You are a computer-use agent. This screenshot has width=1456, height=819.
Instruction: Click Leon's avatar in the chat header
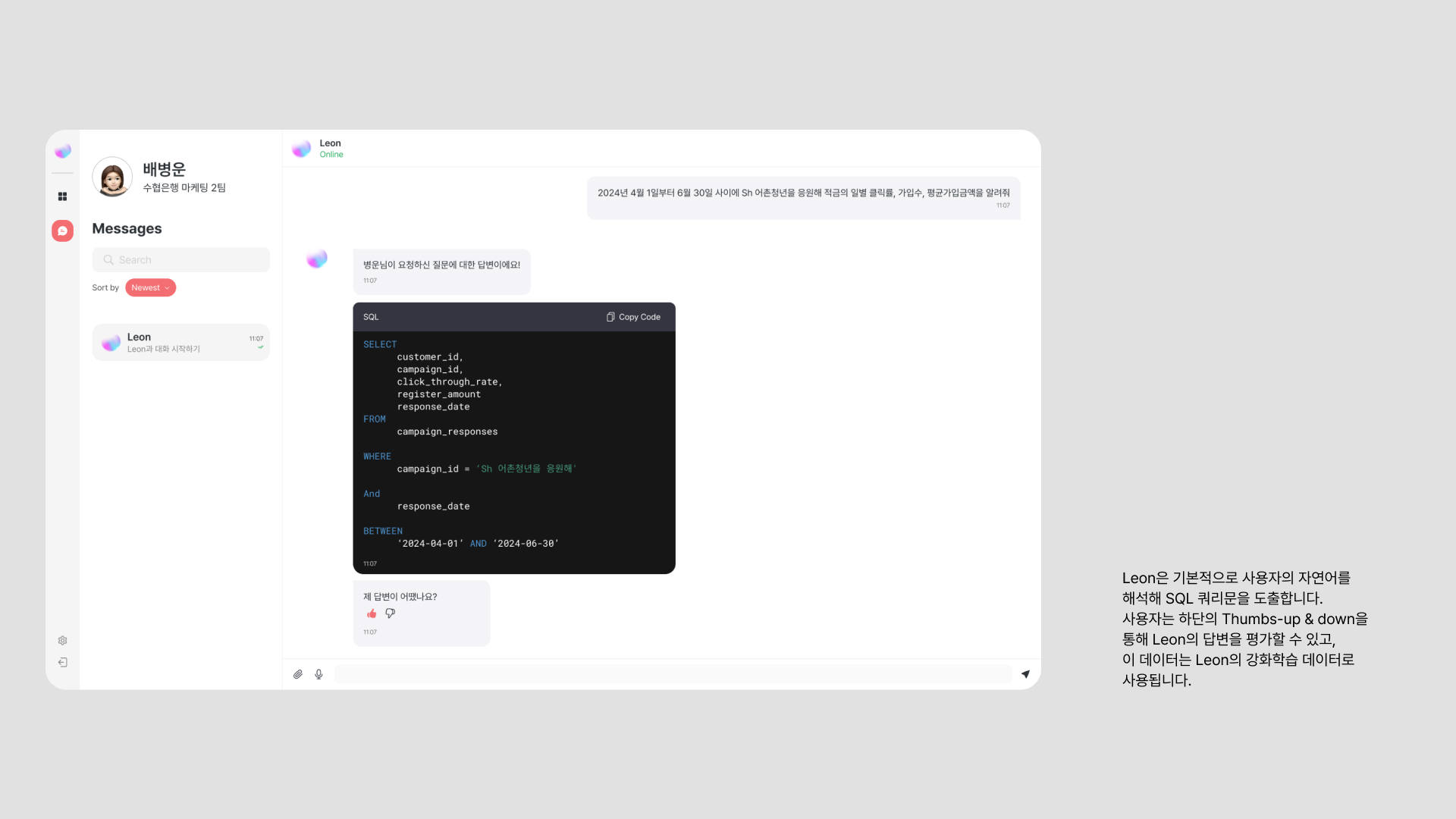click(302, 149)
